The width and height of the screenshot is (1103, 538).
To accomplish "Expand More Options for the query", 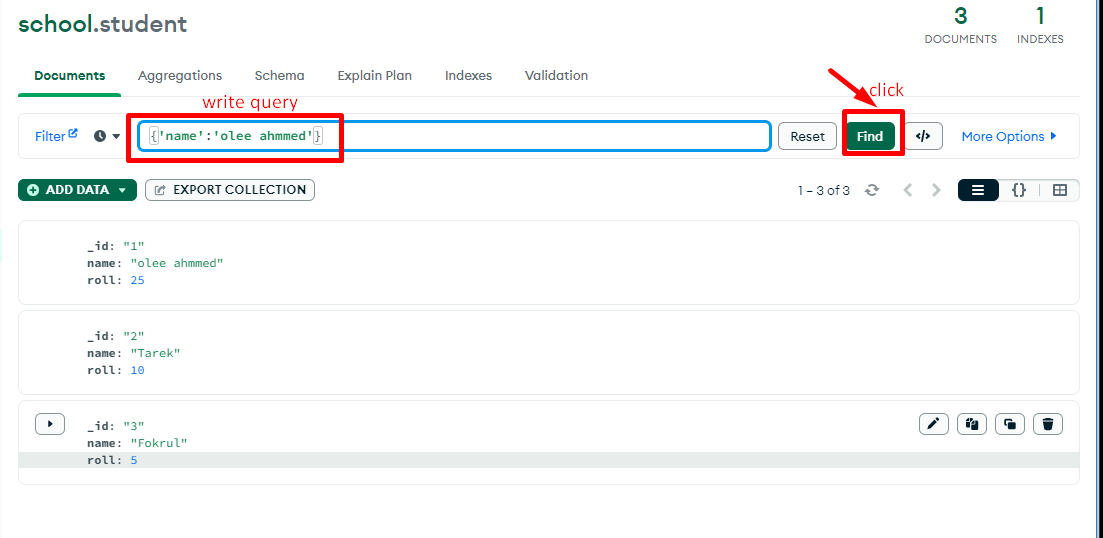I will [1008, 136].
